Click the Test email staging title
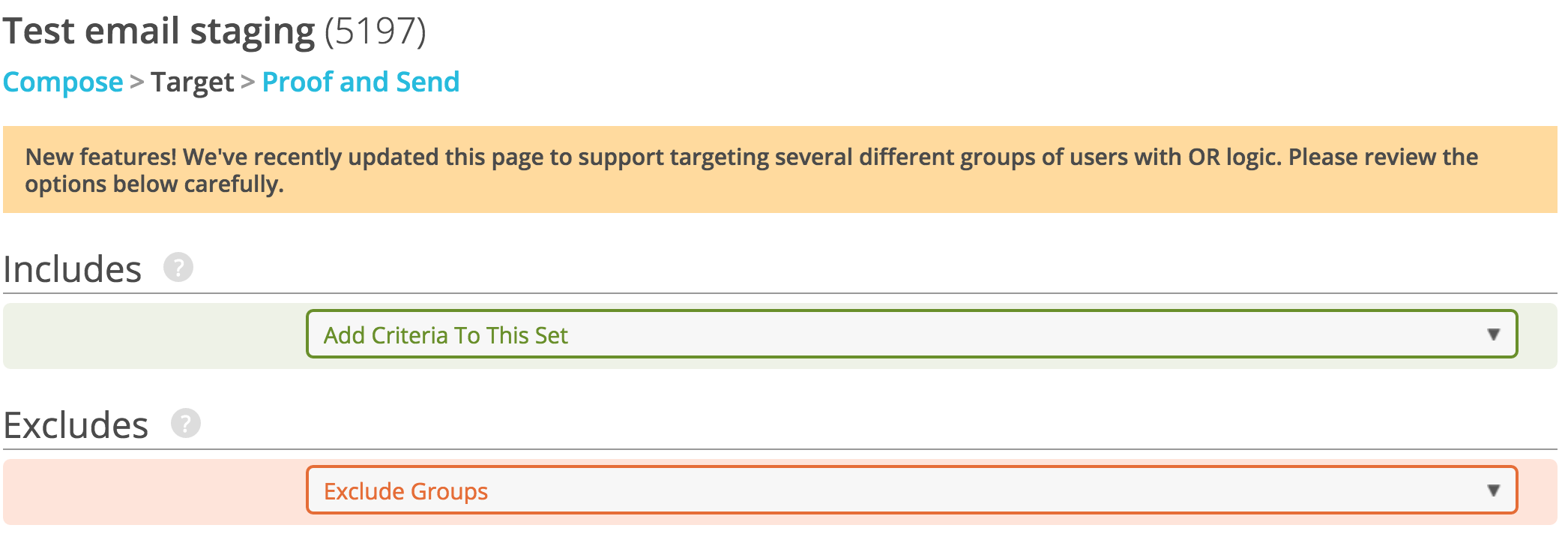Screen dimensions: 1568x546 click(159, 30)
